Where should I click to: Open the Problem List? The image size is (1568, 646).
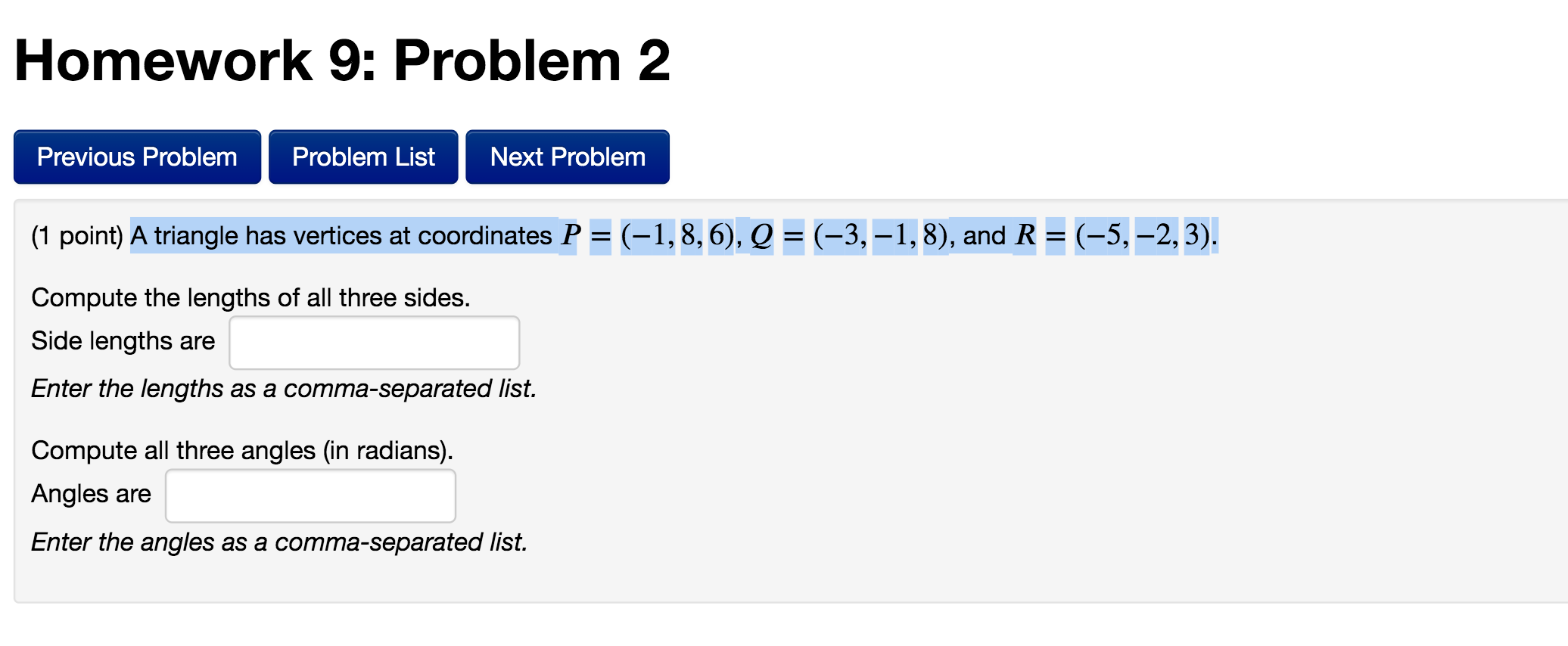(x=363, y=157)
